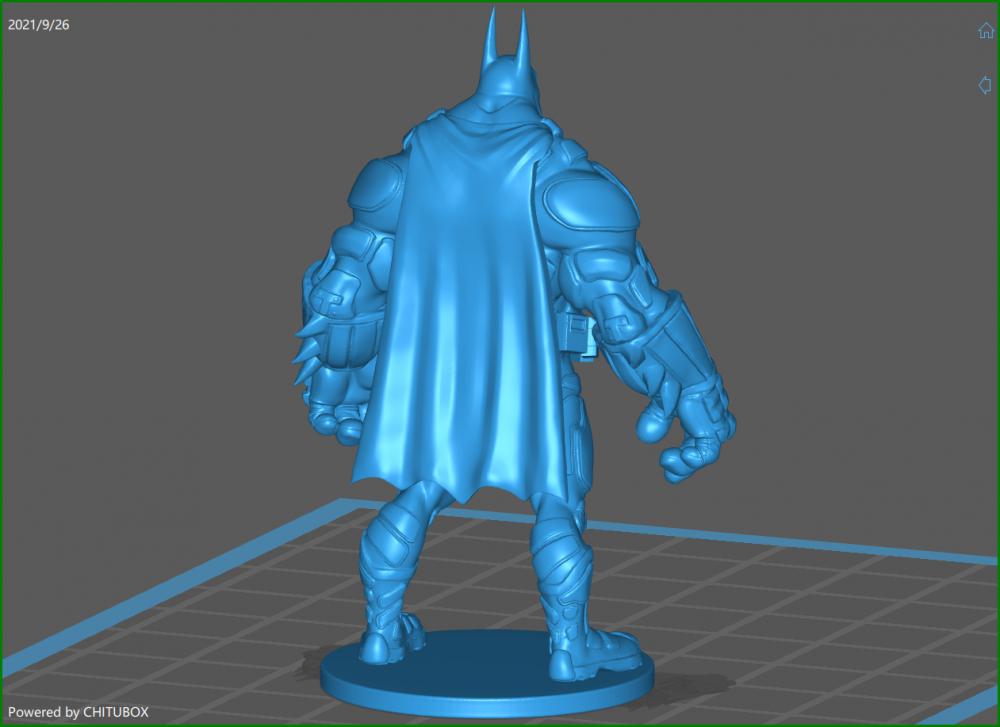Click the utility belt device on the hip
The height and width of the screenshot is (727, 1000).
577,335
